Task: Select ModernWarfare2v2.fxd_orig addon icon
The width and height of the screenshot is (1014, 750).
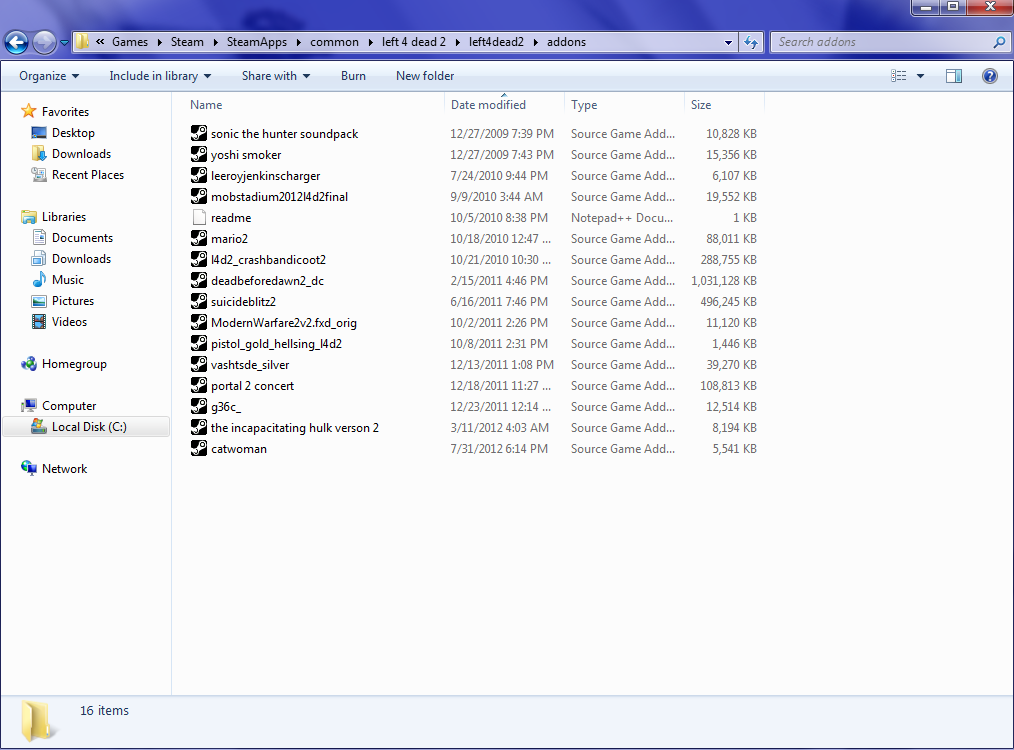Action: coord(199,323)
